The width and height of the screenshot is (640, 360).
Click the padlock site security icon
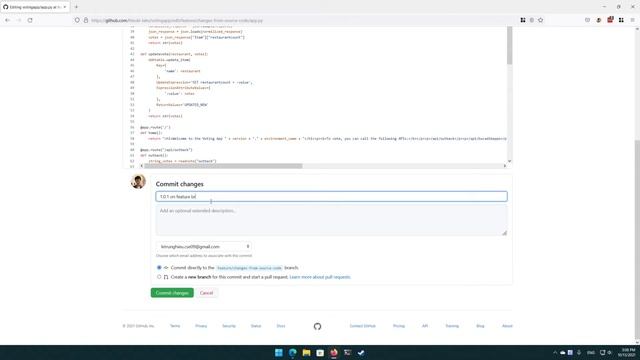point(86,20)
